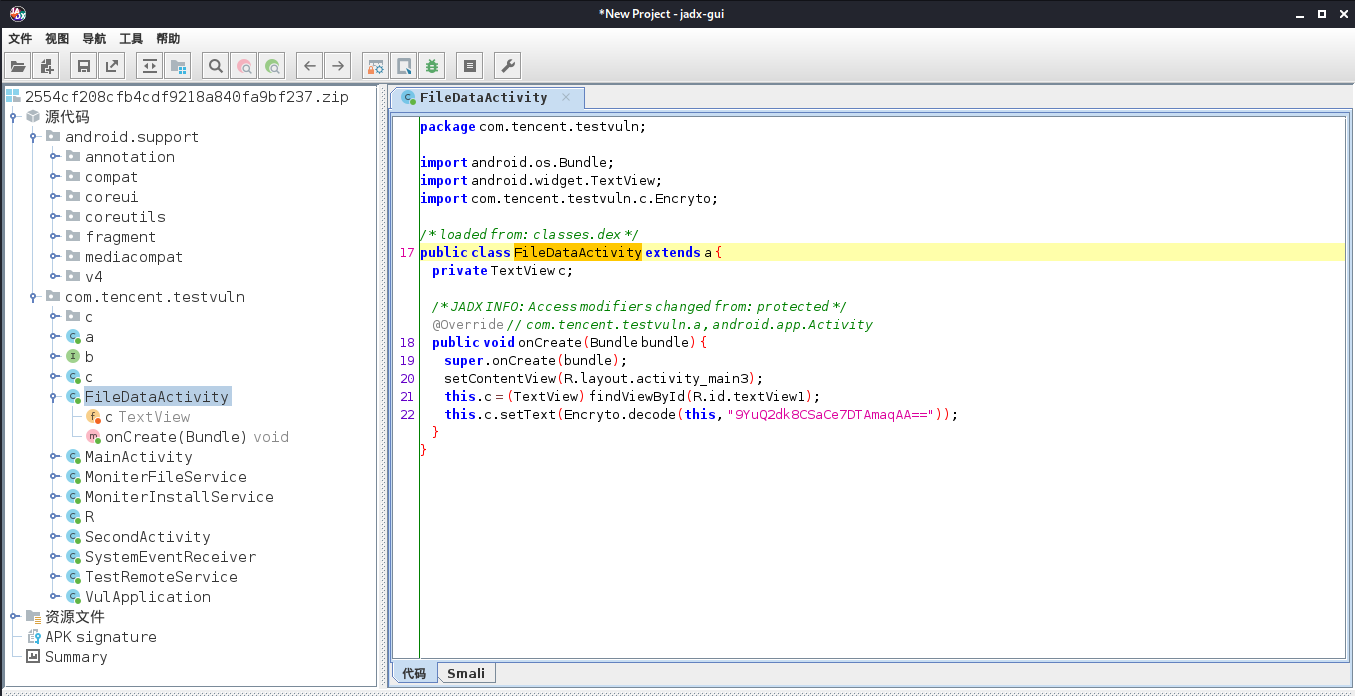The width and height of the screenshot is (1355, 696).
Task: Toggle sync with editor icon
Action: coord(150,66)
